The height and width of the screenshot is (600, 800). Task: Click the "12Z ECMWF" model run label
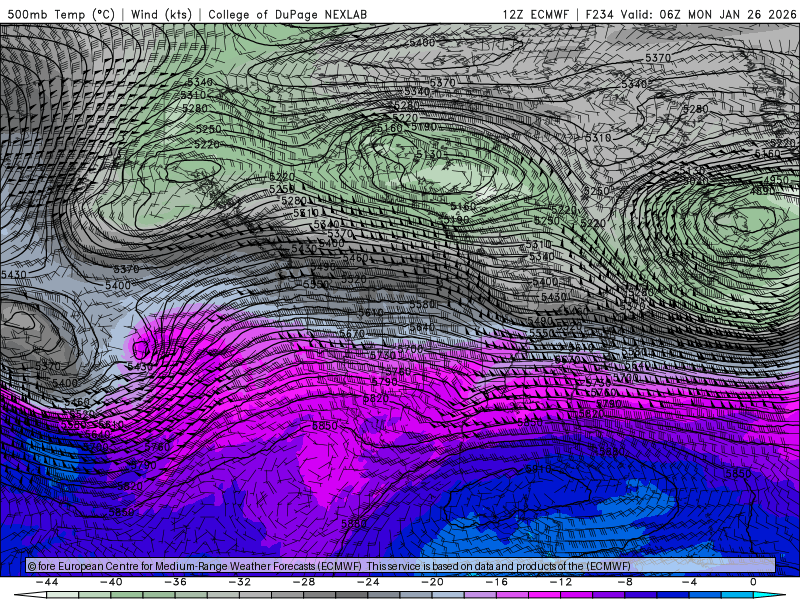pos(535,14)
